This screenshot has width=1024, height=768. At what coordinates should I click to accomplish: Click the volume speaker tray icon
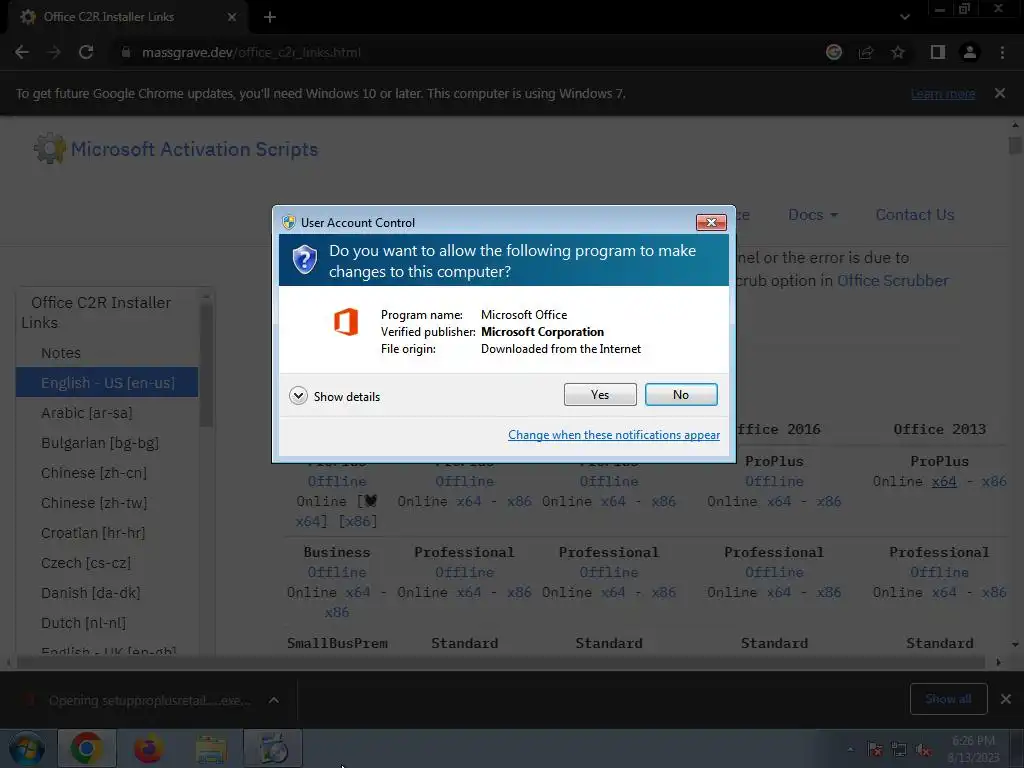923,749
